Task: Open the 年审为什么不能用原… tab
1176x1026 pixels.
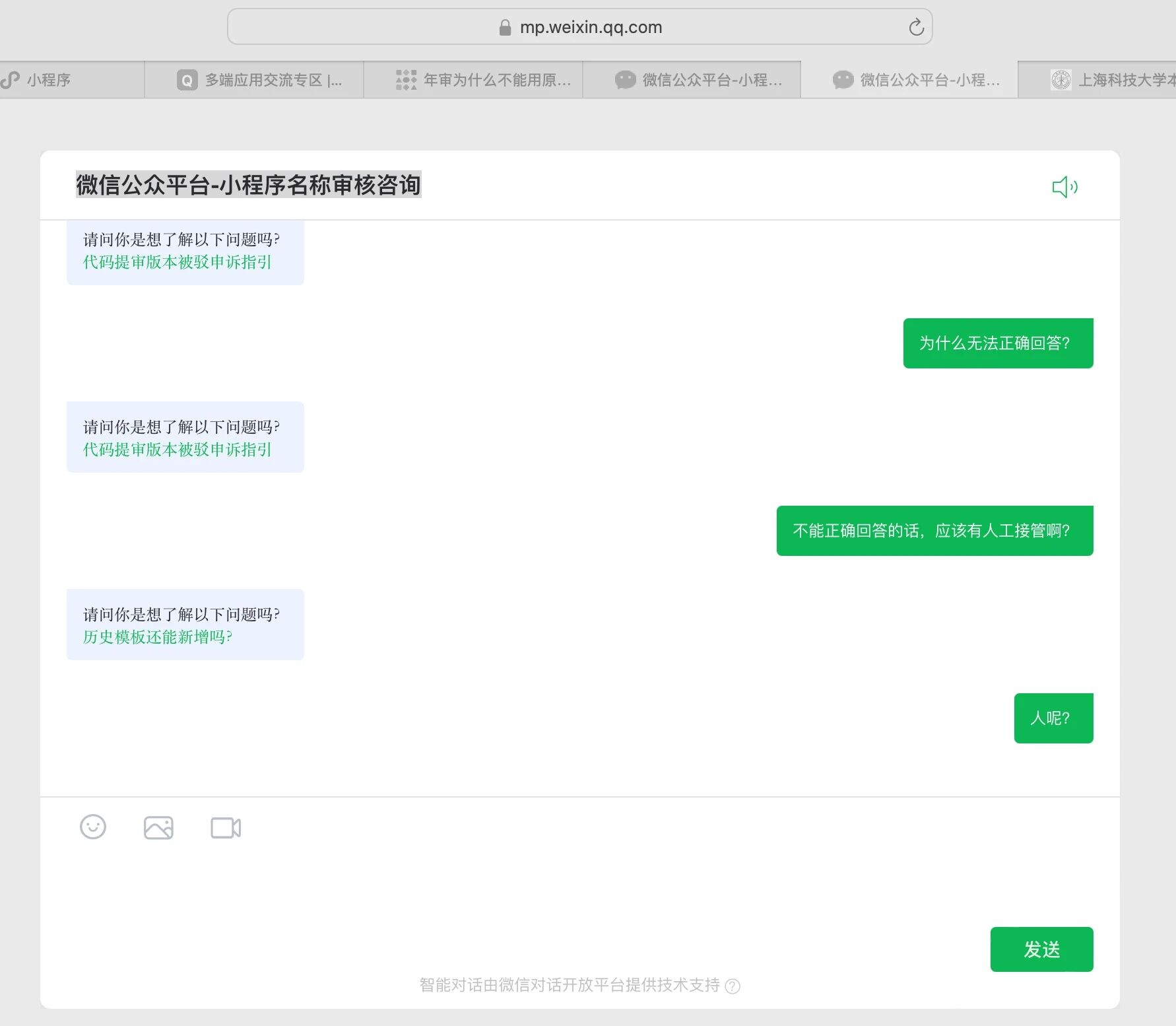Action: click(473, 80)
